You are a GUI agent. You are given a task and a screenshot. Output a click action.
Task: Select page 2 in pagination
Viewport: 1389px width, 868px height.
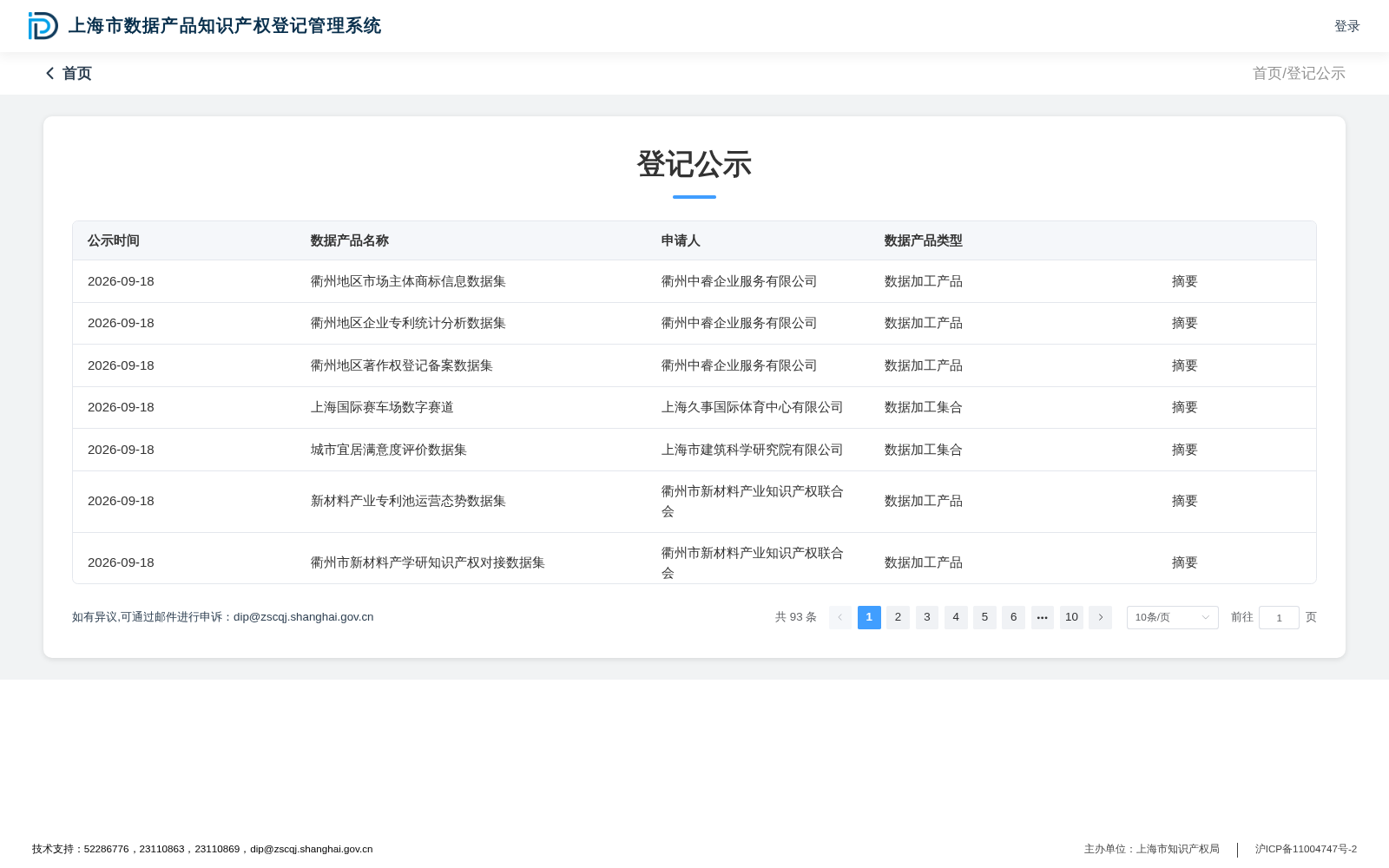pos(898,617)
